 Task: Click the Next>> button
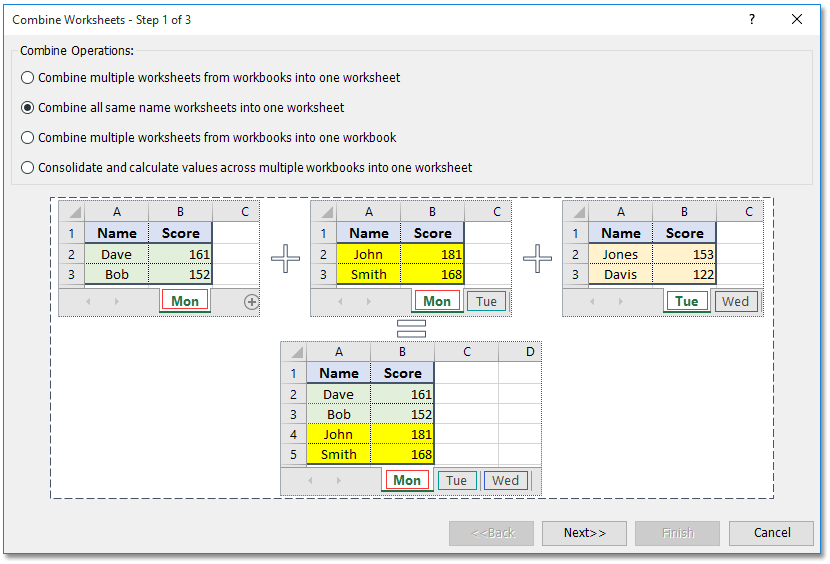click(x=584, y=533)
